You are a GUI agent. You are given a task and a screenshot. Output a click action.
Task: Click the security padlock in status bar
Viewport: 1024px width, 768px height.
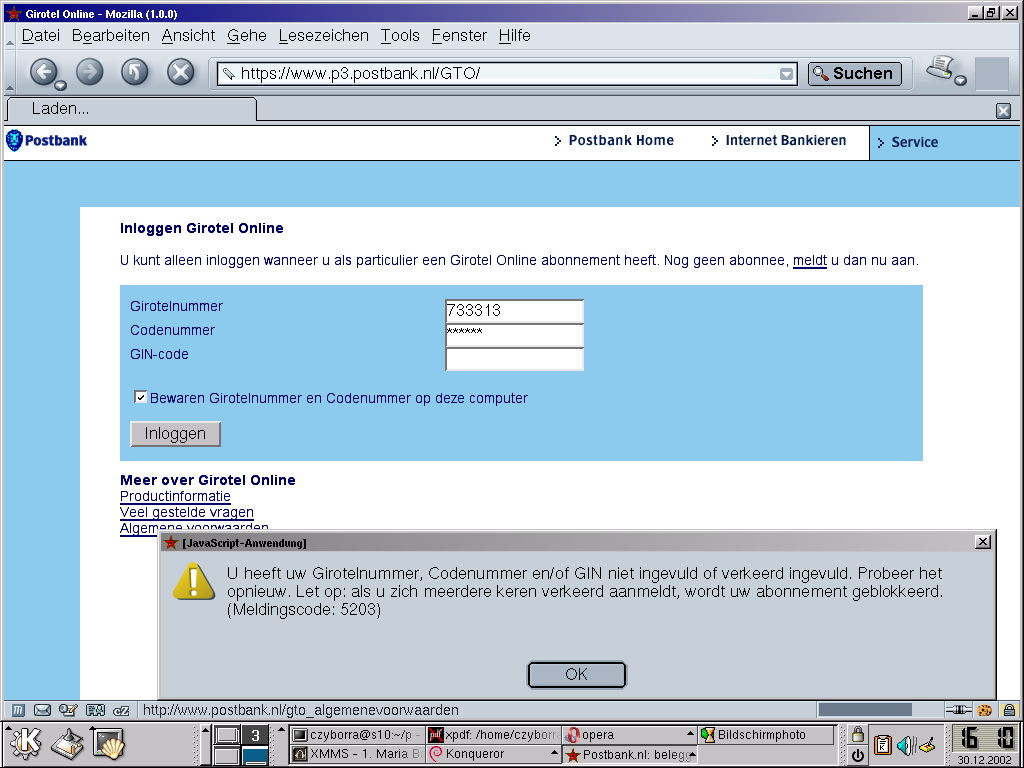[1009, 710]
